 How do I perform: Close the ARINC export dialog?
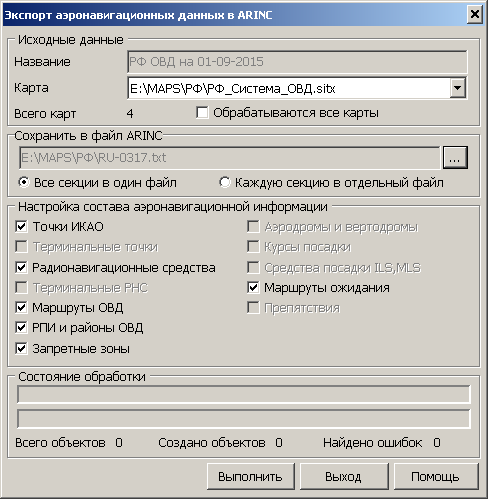[475, 15]
